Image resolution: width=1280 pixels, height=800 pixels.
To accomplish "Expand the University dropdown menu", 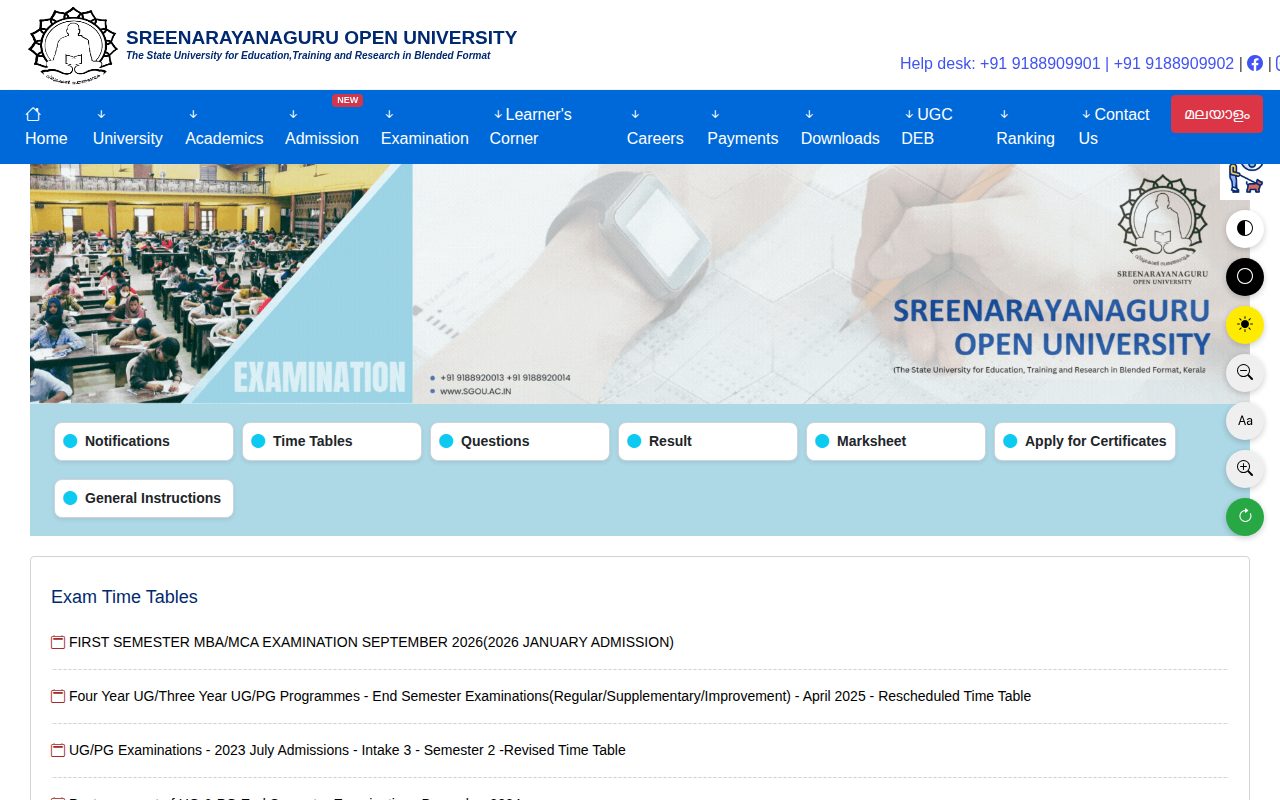I will [x=128, y=127].
